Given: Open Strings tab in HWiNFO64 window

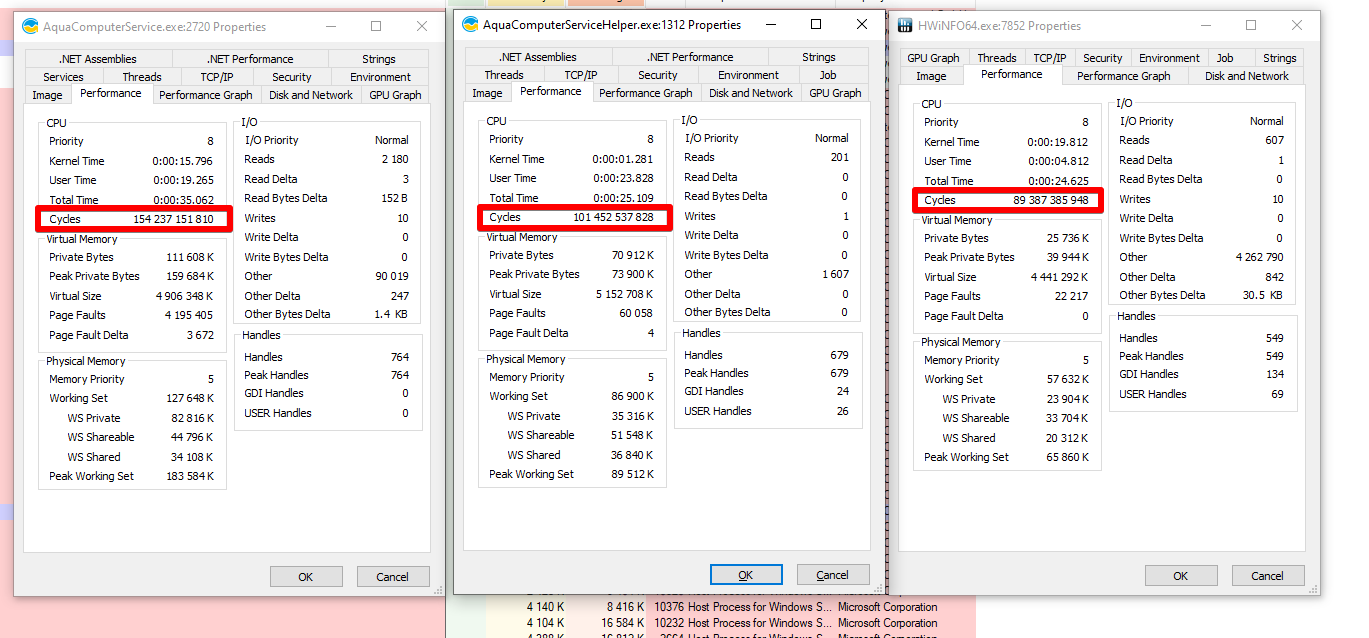Looking at the screenshot, I should pos(1279,58).
